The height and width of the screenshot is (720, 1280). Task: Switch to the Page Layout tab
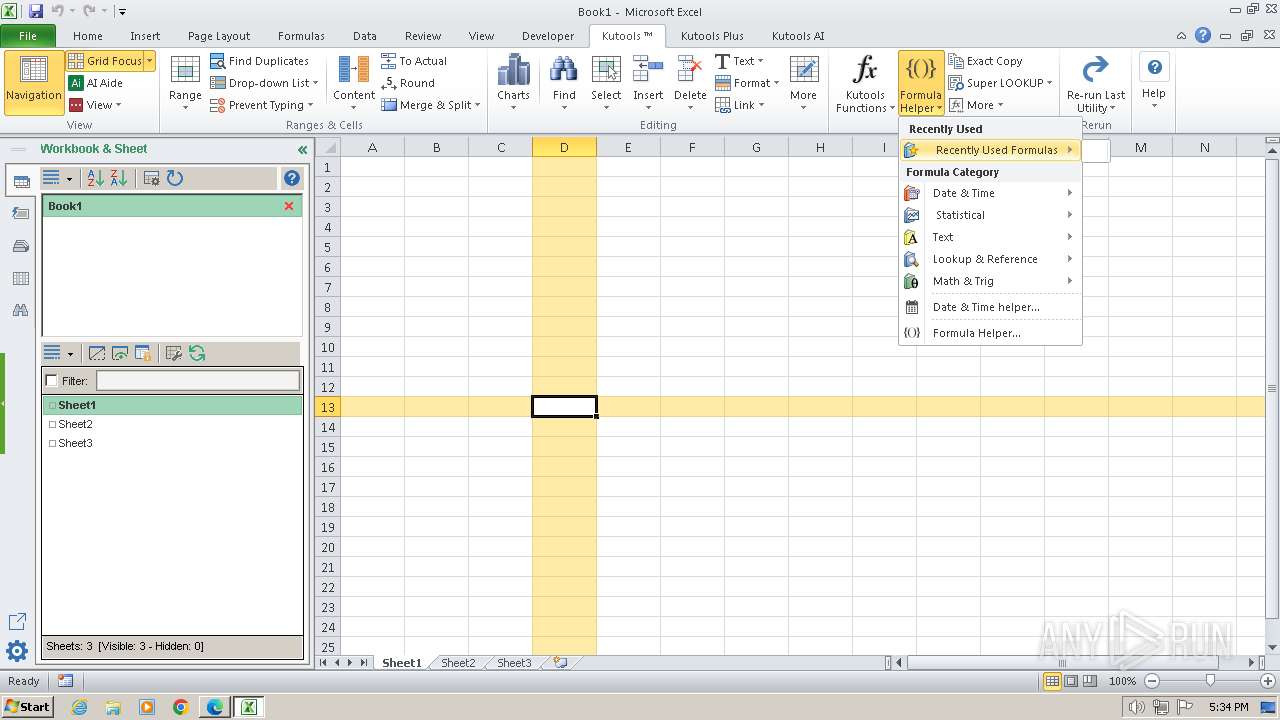[x=219, y=36]
